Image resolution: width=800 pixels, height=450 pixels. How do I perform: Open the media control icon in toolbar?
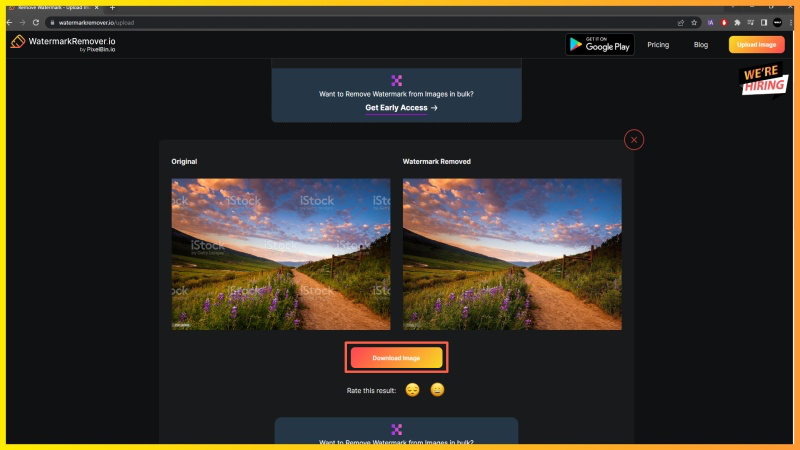click(751, 22)
